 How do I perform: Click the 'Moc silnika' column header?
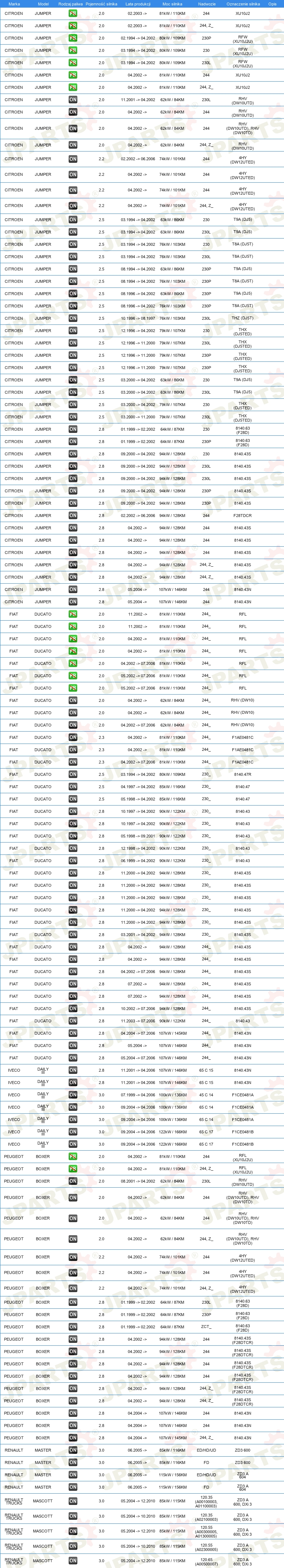[x=172, y=4]
